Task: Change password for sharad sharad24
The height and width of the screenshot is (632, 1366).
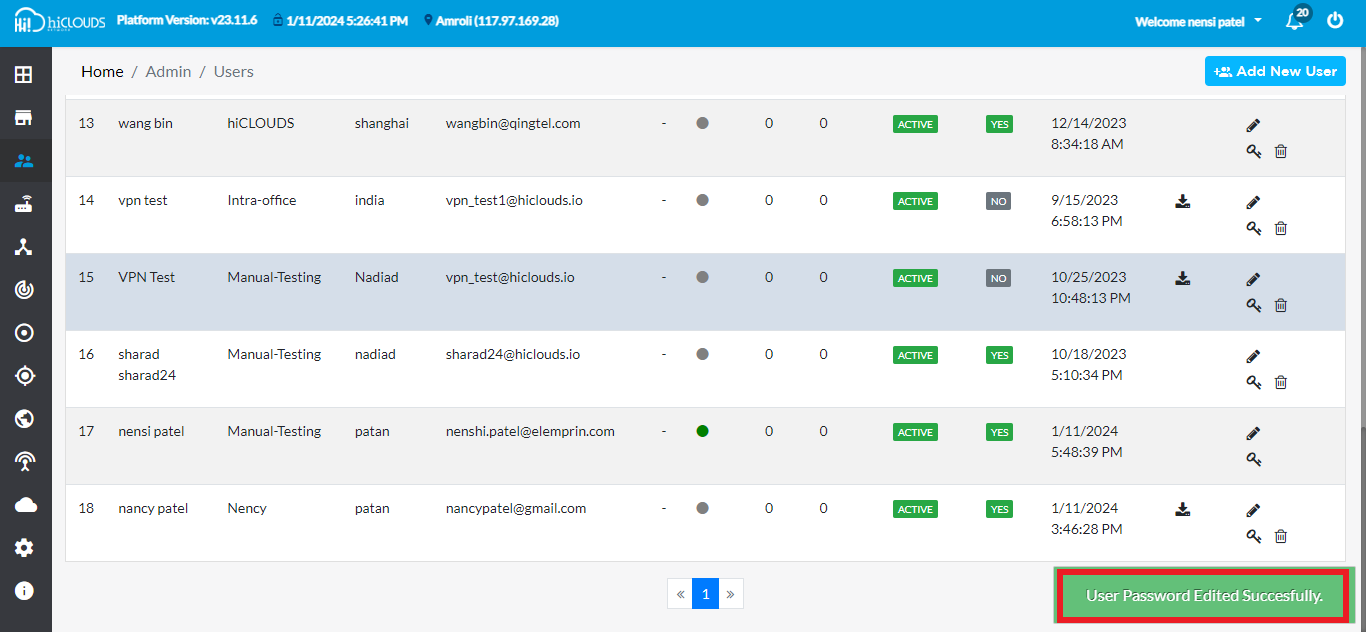Action: pos(1253,382)
